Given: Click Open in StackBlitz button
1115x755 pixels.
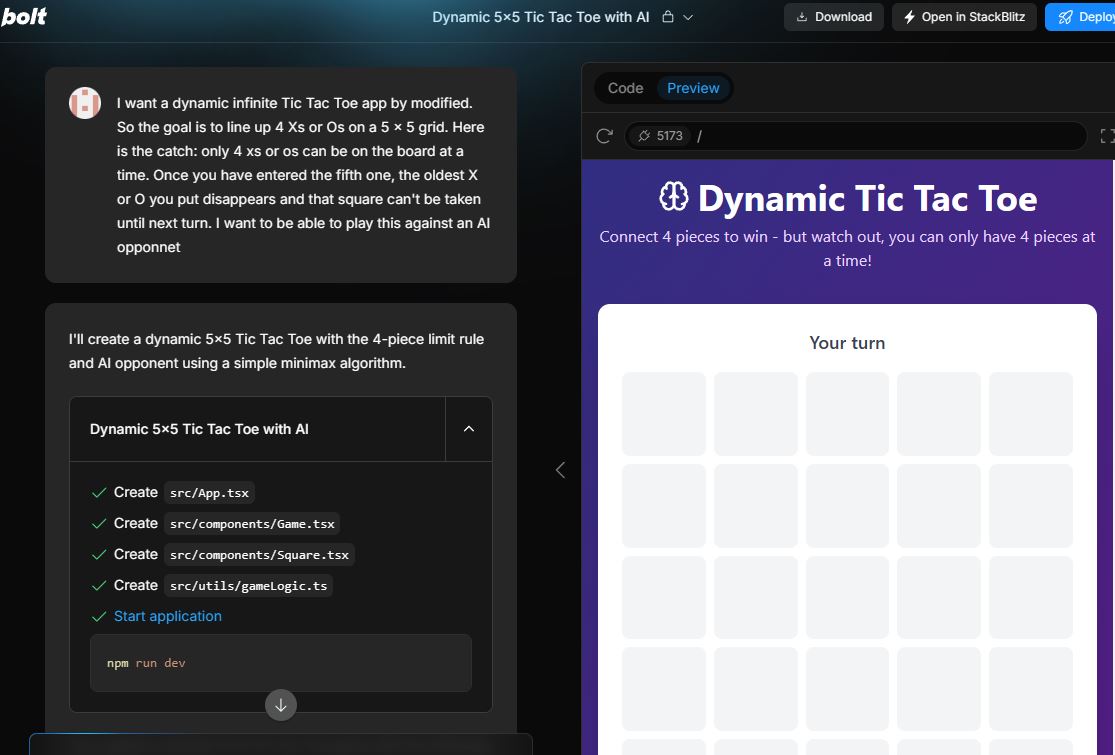Looking at the screenshot, I should click(964, 17).
